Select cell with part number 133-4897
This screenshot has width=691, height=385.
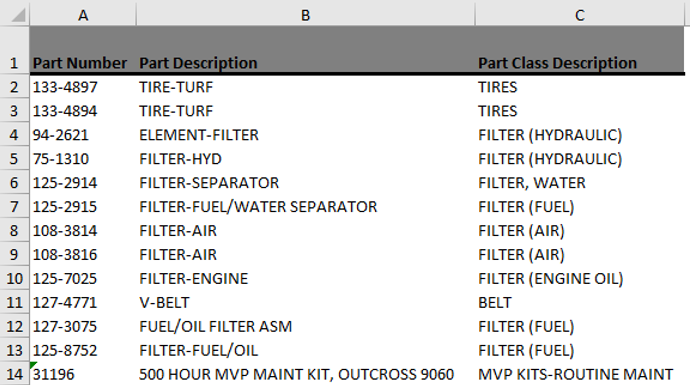[x=83, y=87]
